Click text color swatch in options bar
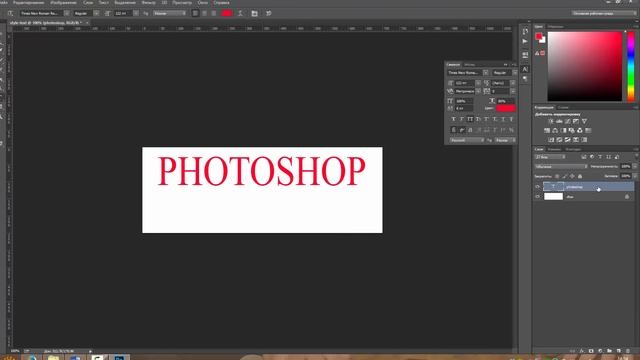Viewport: 640px width, 360px height. 227,13
